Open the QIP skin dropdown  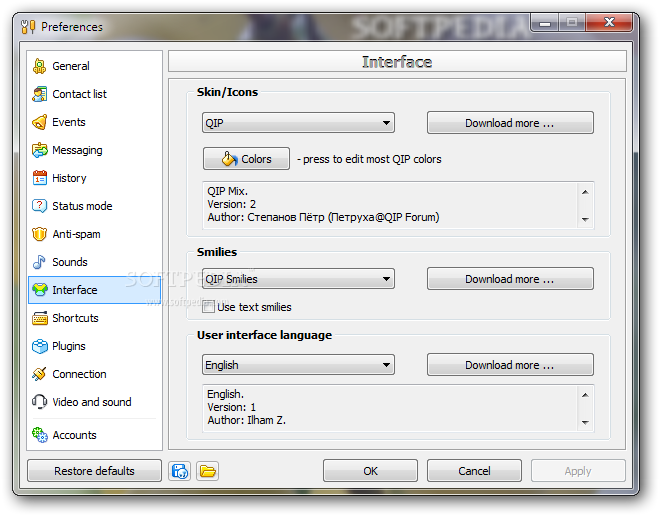tap(298, 123)
